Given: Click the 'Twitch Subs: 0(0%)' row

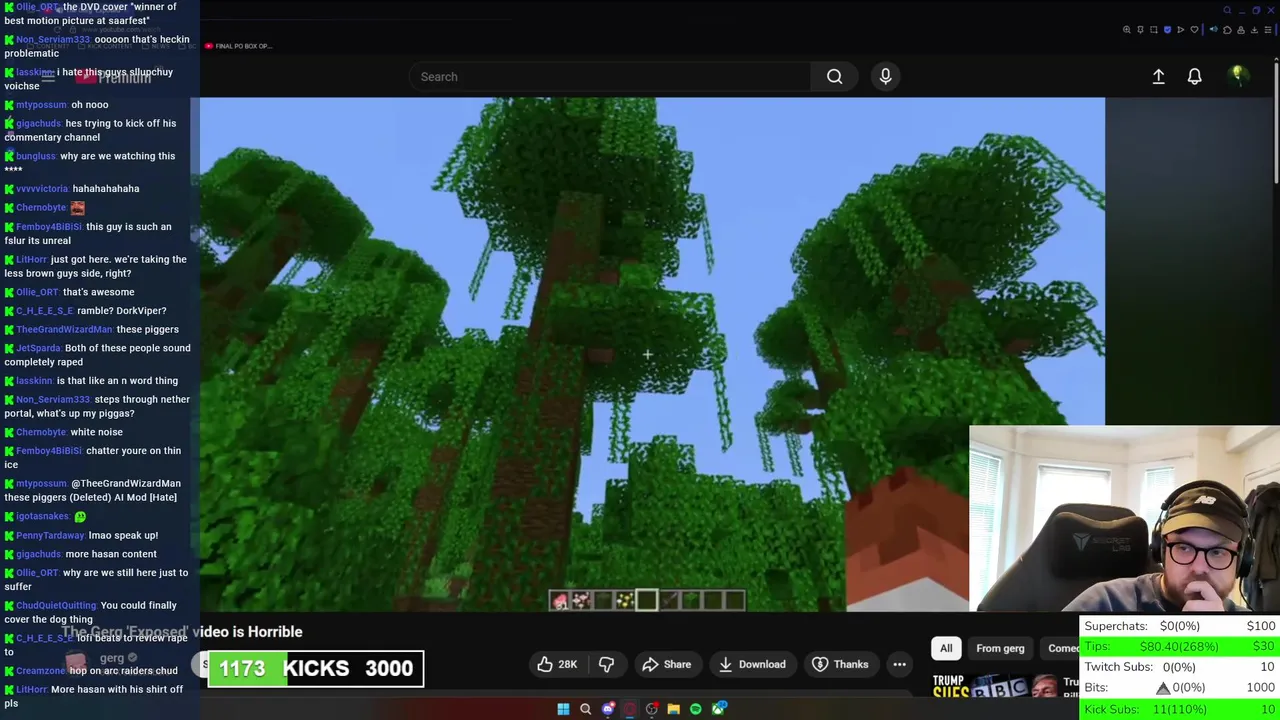Looking at the screenshot, I should (1180, 667).
